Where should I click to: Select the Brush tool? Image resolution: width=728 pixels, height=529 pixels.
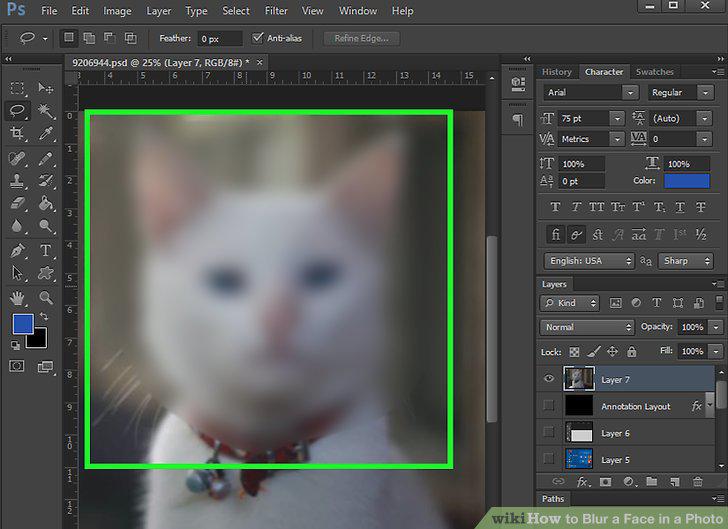46,158
